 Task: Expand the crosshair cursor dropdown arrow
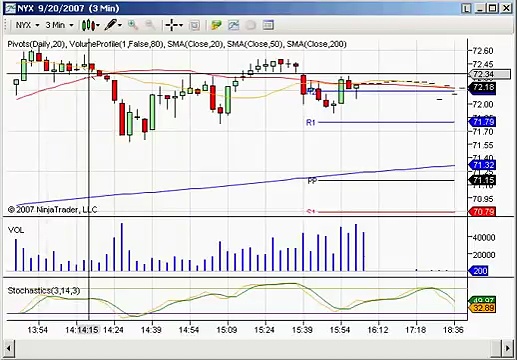tap(181, 25)
